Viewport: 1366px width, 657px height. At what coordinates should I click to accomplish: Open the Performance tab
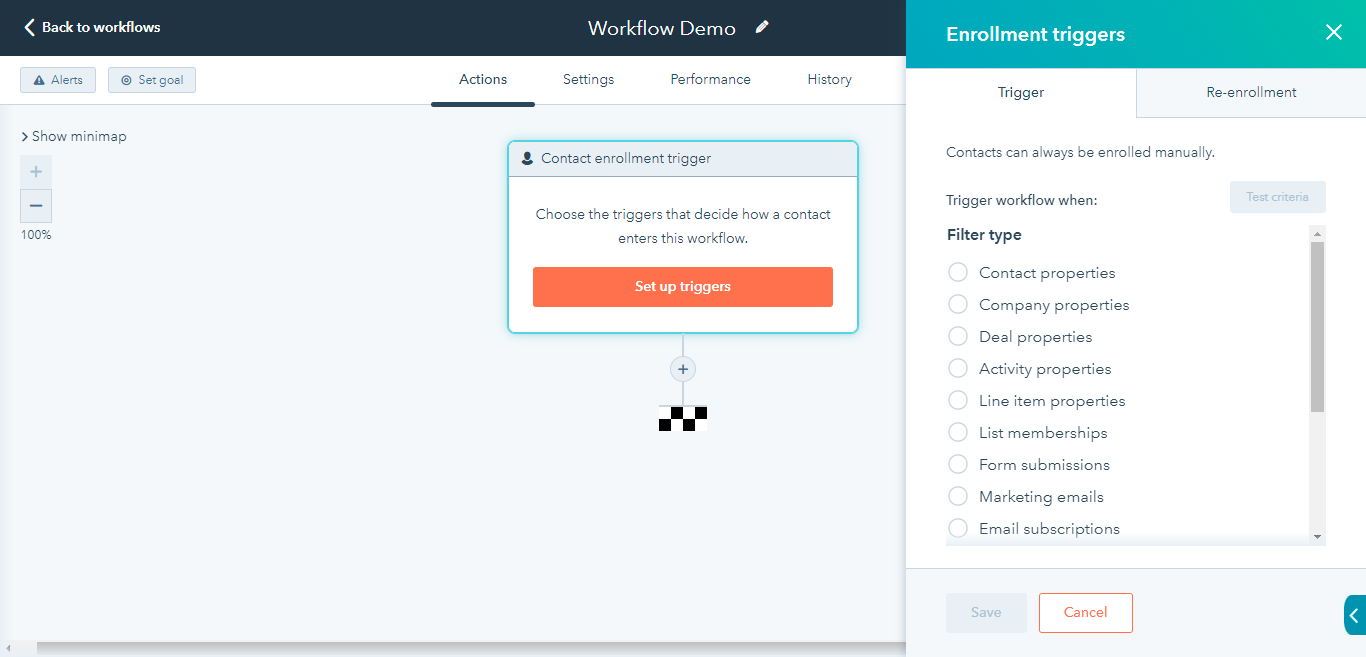point(710,79)
